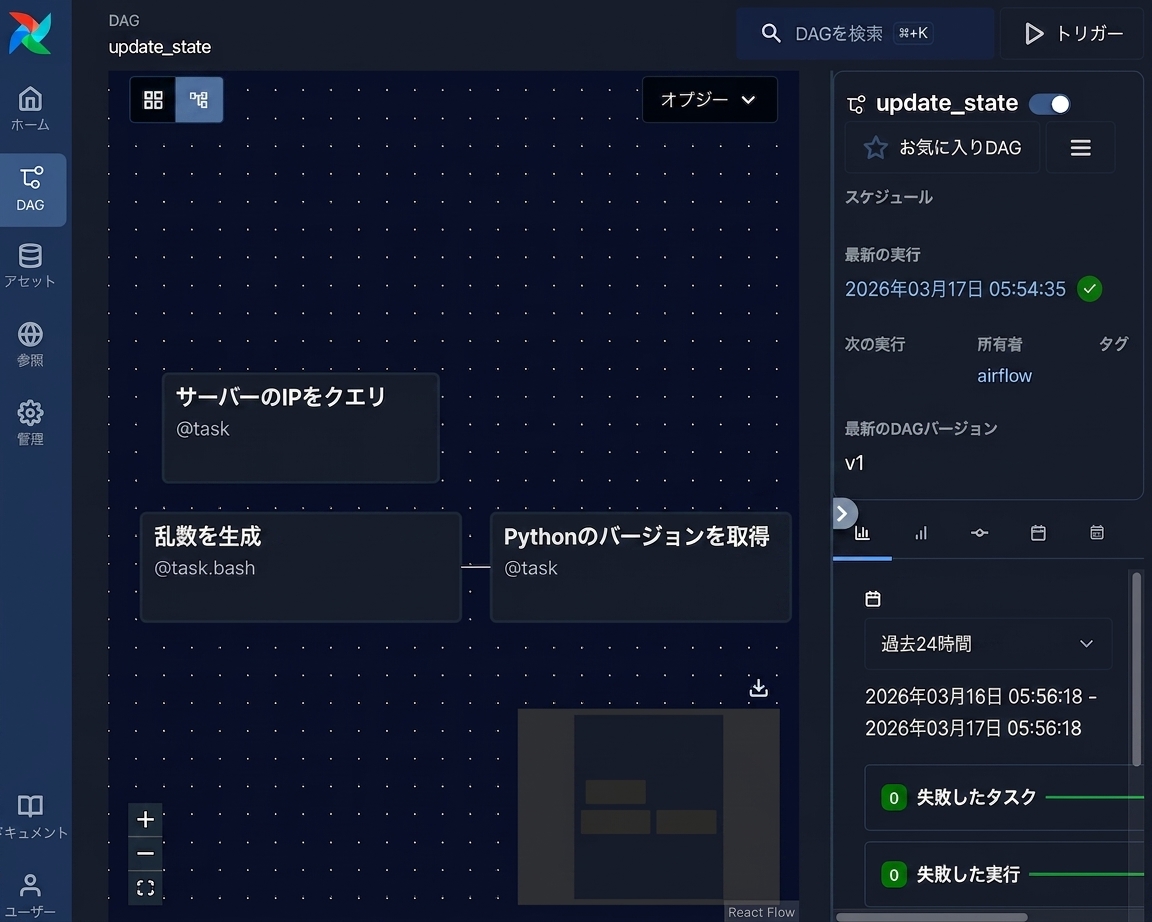Image resolution: width=1152 pixels, height=922 pixels.
Task: Select the tasks node tab
Action: 979,534
